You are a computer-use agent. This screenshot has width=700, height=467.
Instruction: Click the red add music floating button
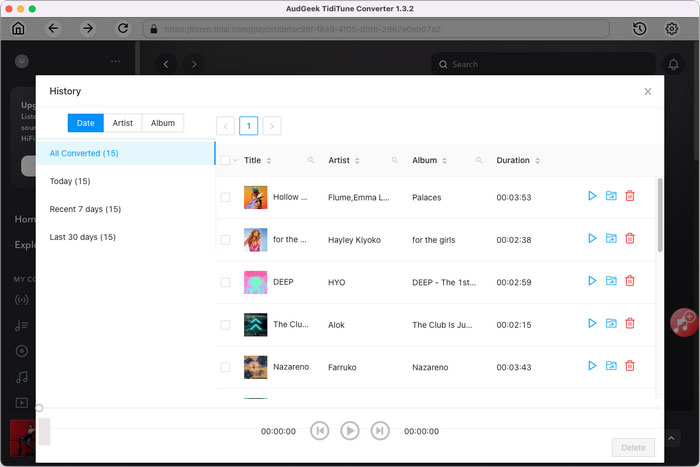[684, 322]
